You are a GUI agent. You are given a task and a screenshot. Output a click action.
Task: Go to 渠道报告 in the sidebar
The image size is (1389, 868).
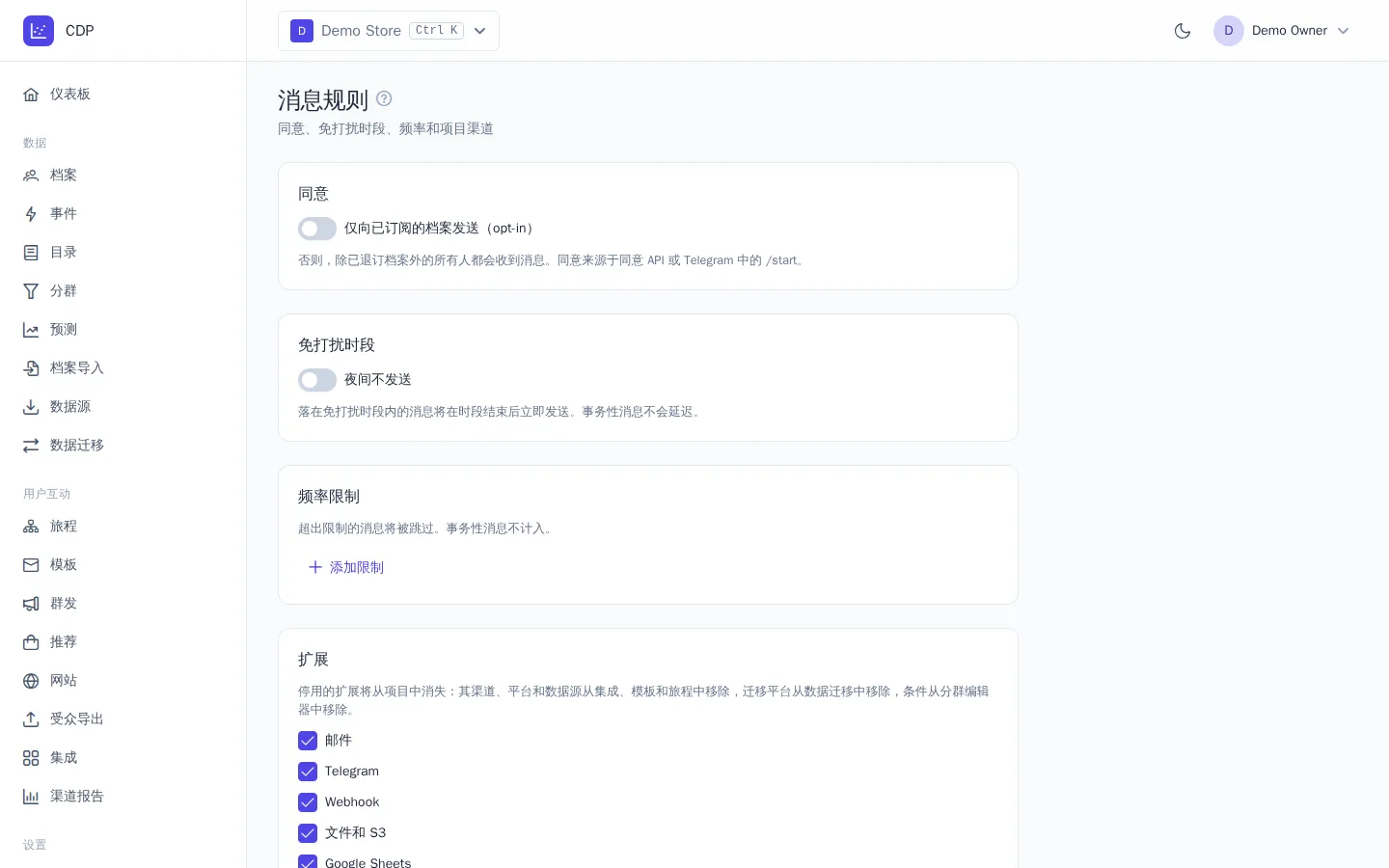123,797
